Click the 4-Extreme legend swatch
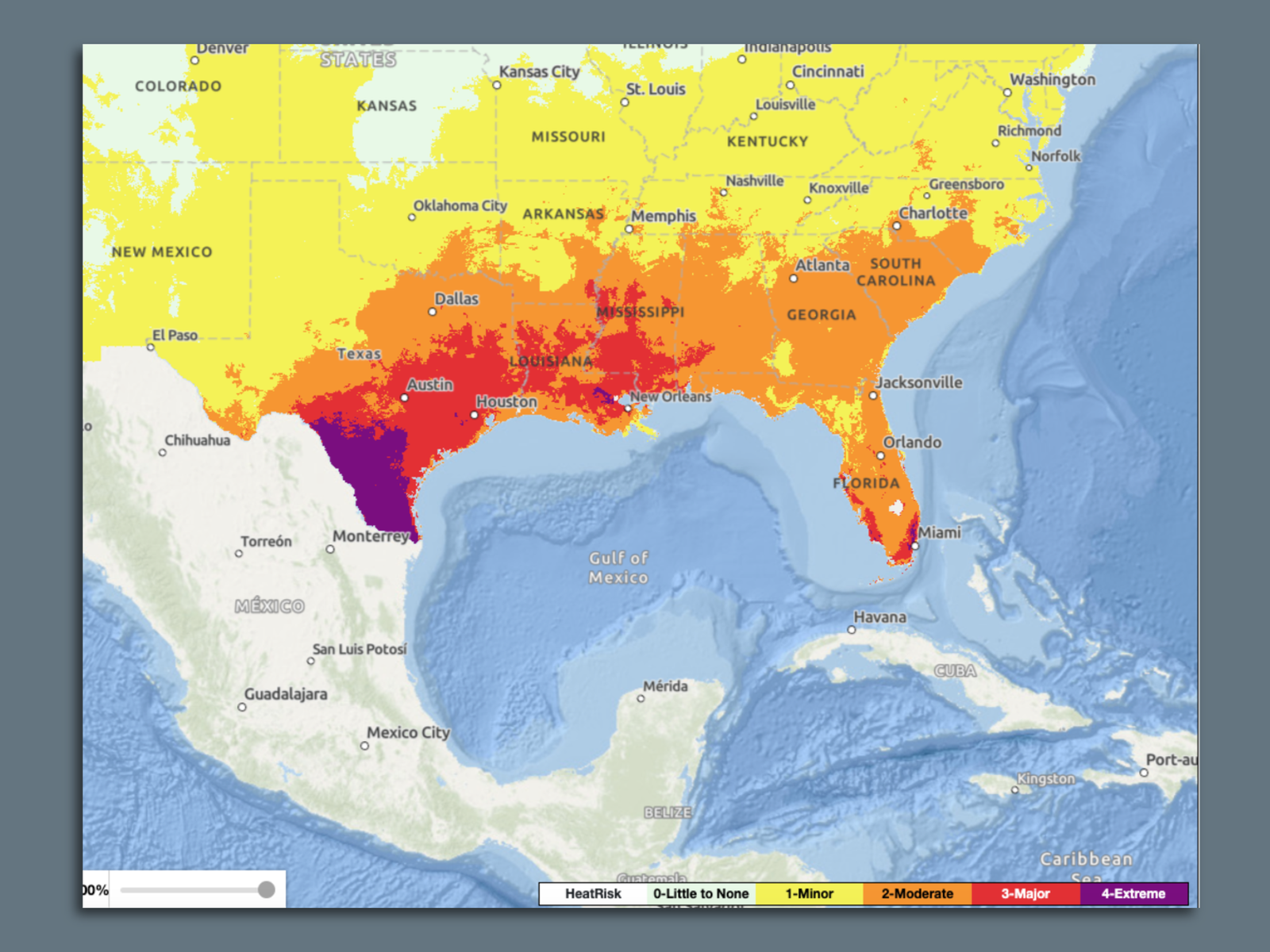Screen dimensions: 1270x952 click(x=1133, y=893)
